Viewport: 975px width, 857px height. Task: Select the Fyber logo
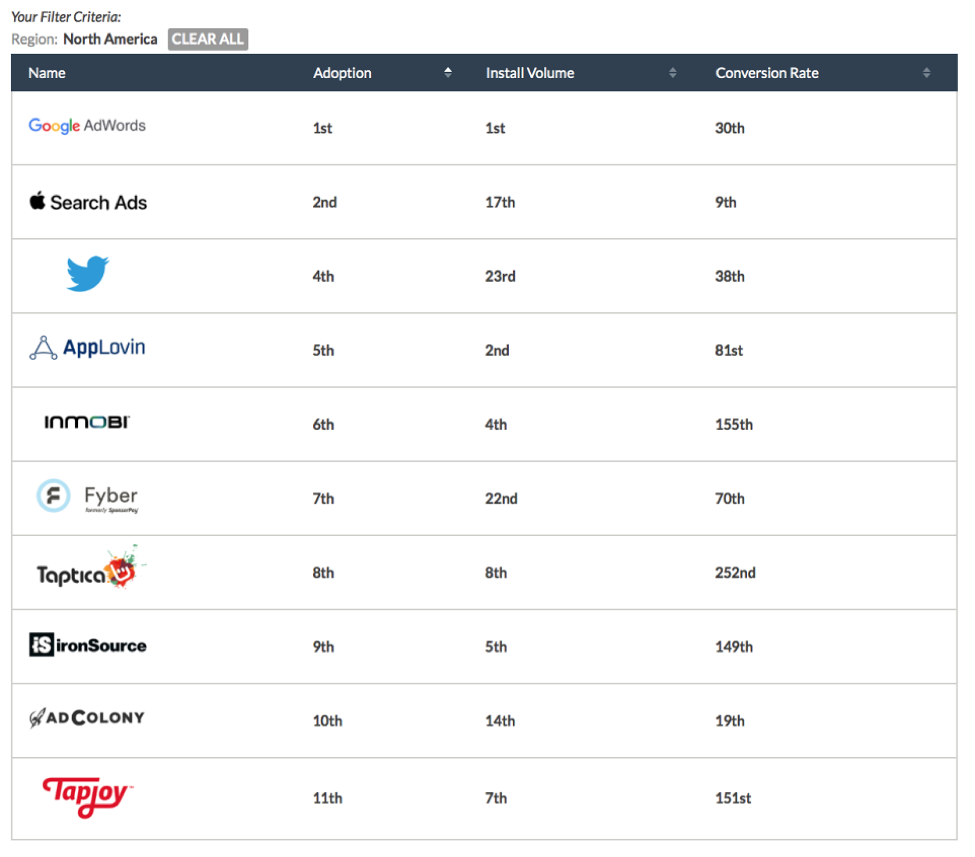87,497
